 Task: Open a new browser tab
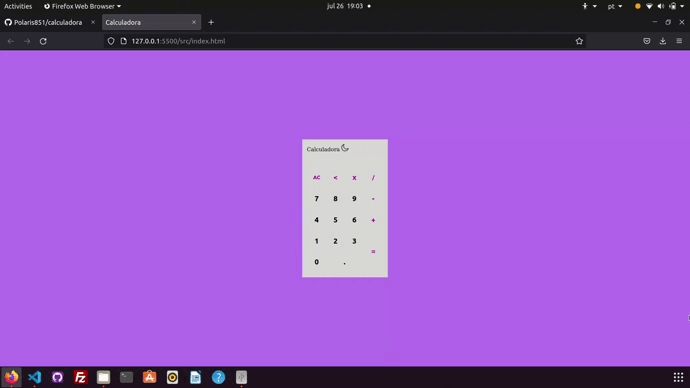pos(211,22)
